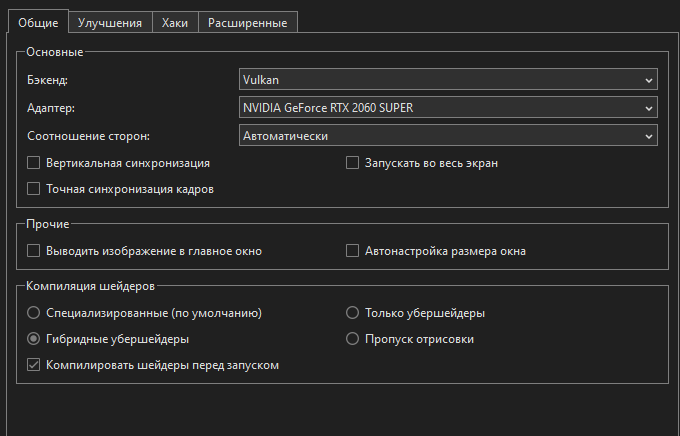
Task: Click the arrow on the Автоматически combo box
Action: point(648,135)
